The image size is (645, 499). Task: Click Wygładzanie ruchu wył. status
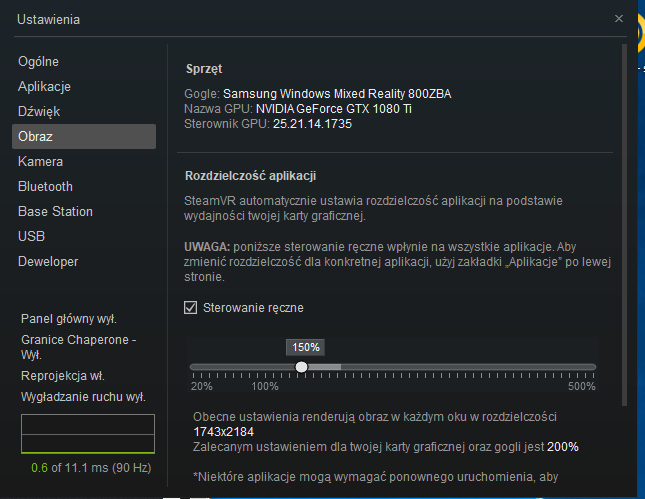[83, 396]
